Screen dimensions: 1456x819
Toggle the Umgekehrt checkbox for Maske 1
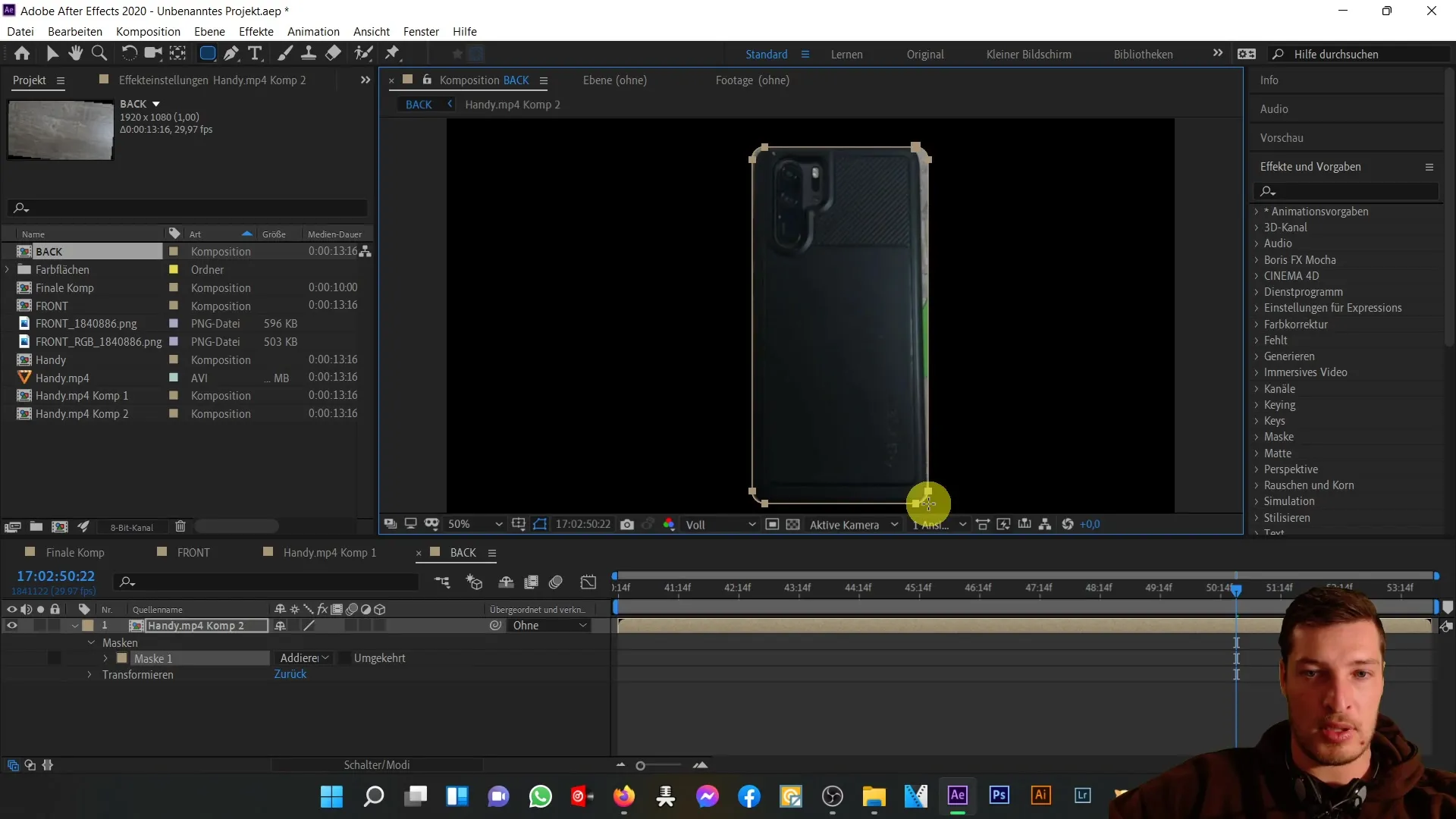(x=344, y=658)
